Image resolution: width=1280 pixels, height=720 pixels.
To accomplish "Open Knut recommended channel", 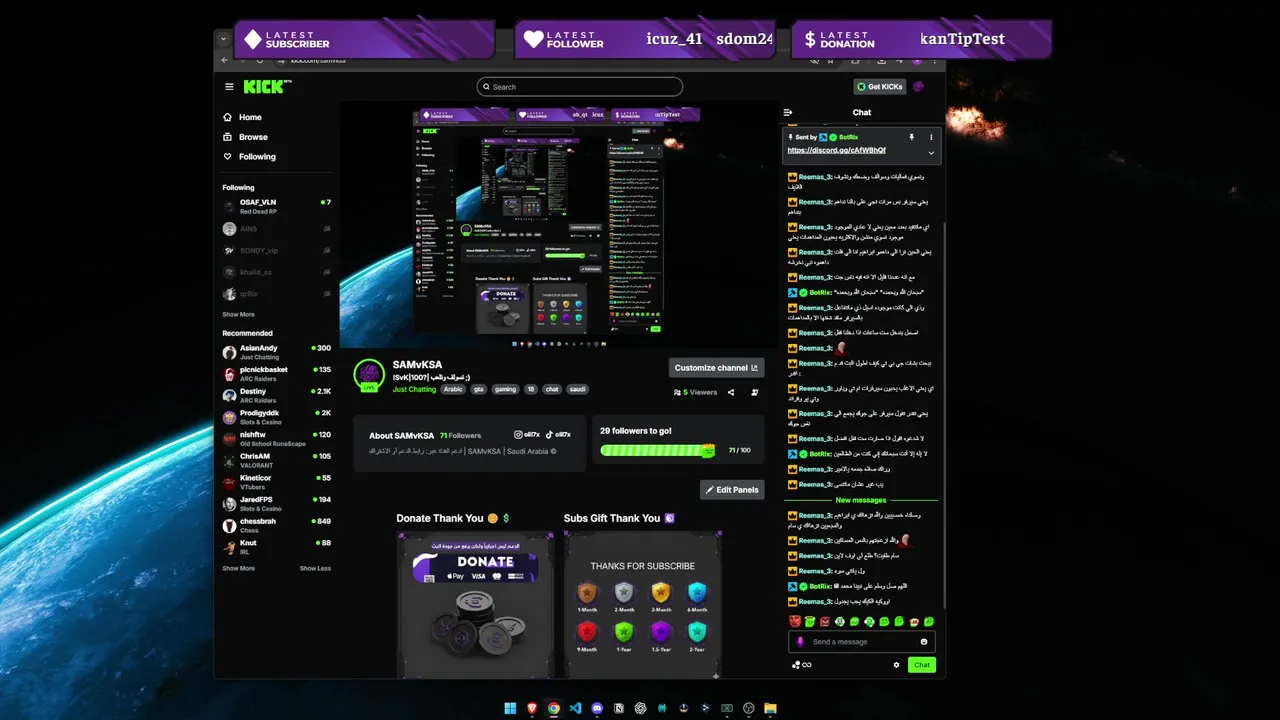I will [x=277, y=546].
